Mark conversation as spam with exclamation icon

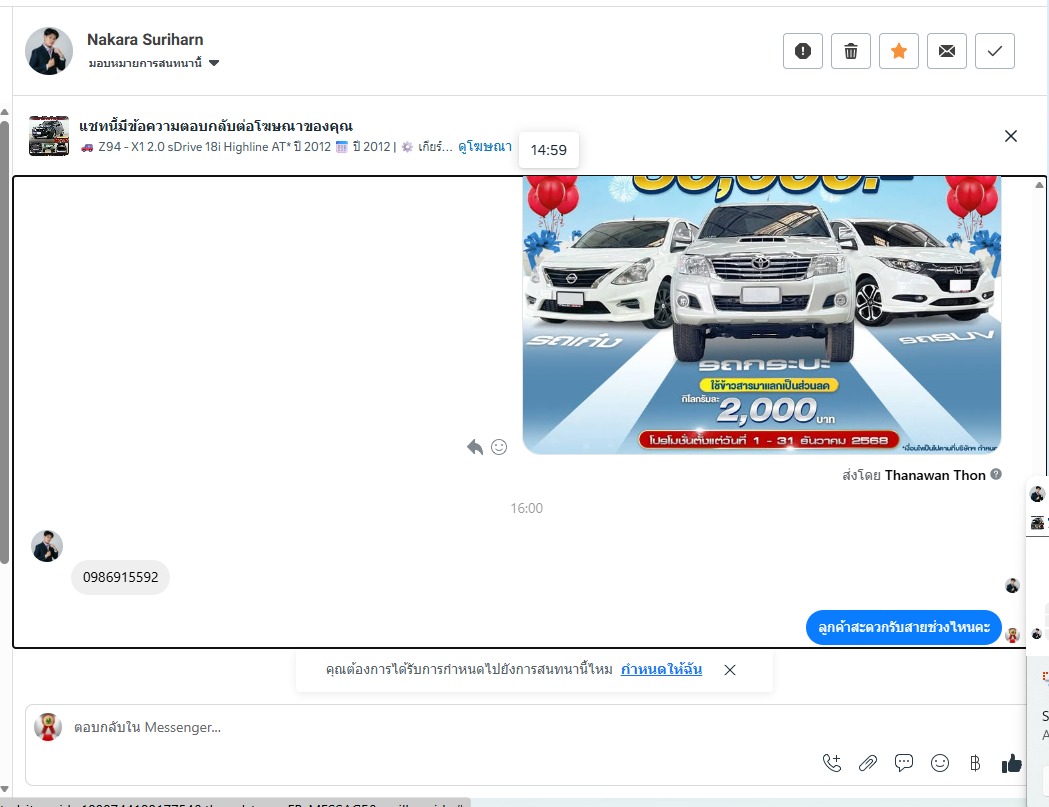803,51
